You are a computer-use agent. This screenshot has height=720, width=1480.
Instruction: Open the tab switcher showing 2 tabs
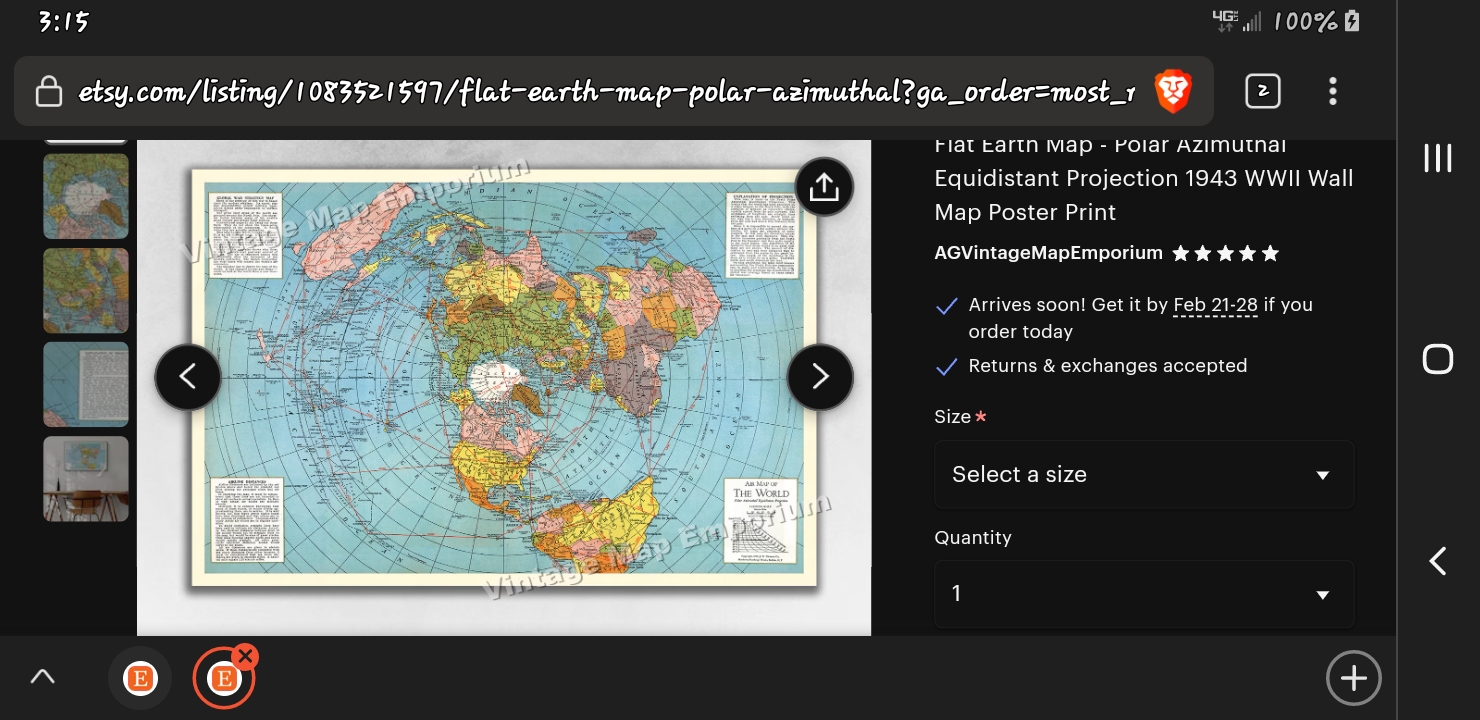pos(1263,91)
